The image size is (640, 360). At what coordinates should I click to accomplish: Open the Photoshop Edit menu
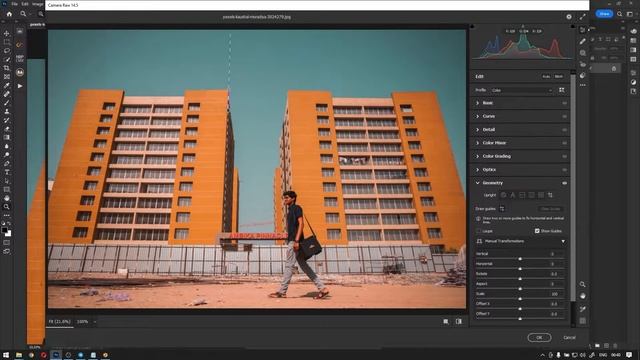click(x=25, y=4)
